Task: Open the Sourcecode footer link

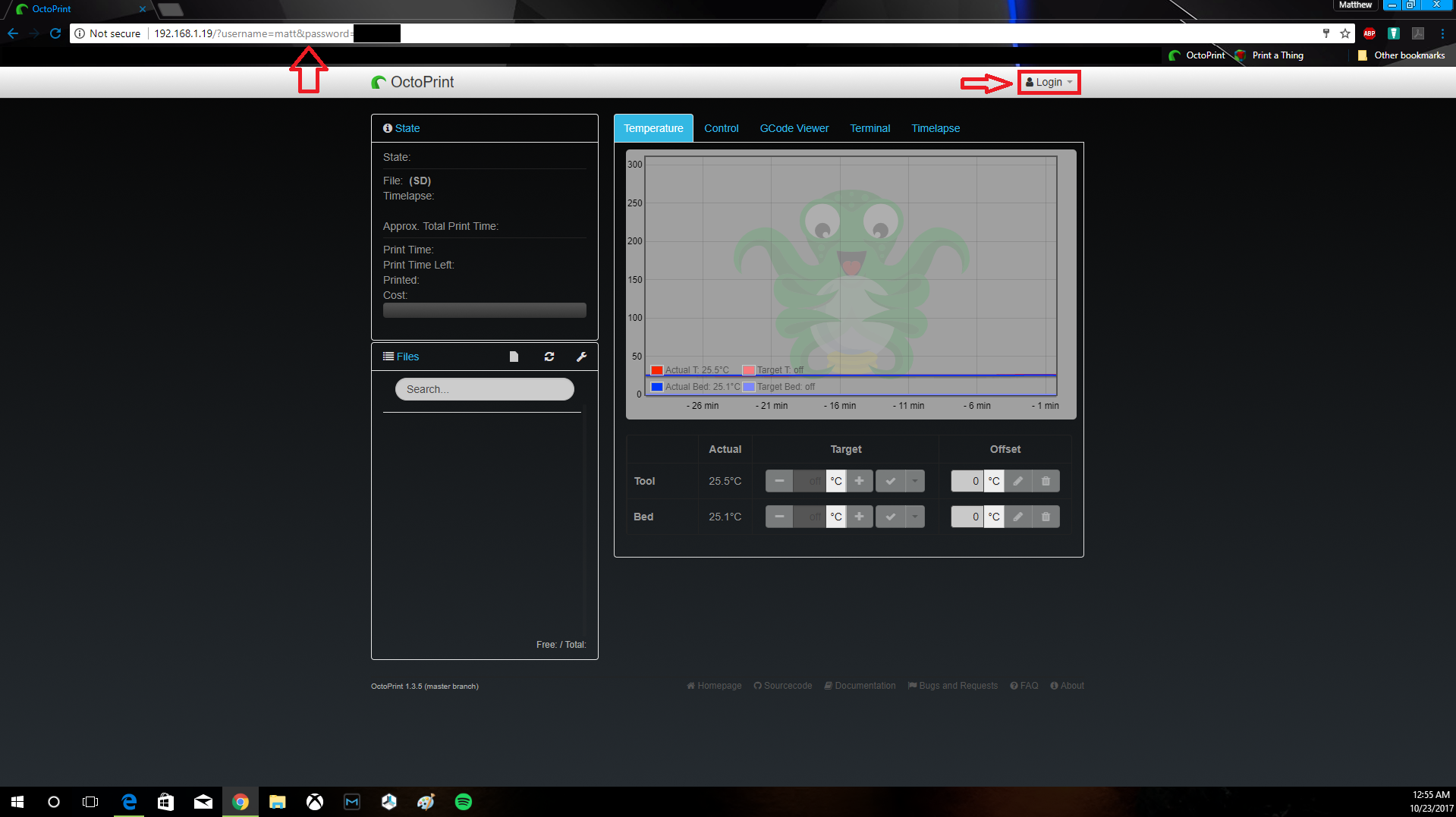Action: click(782, 686)
